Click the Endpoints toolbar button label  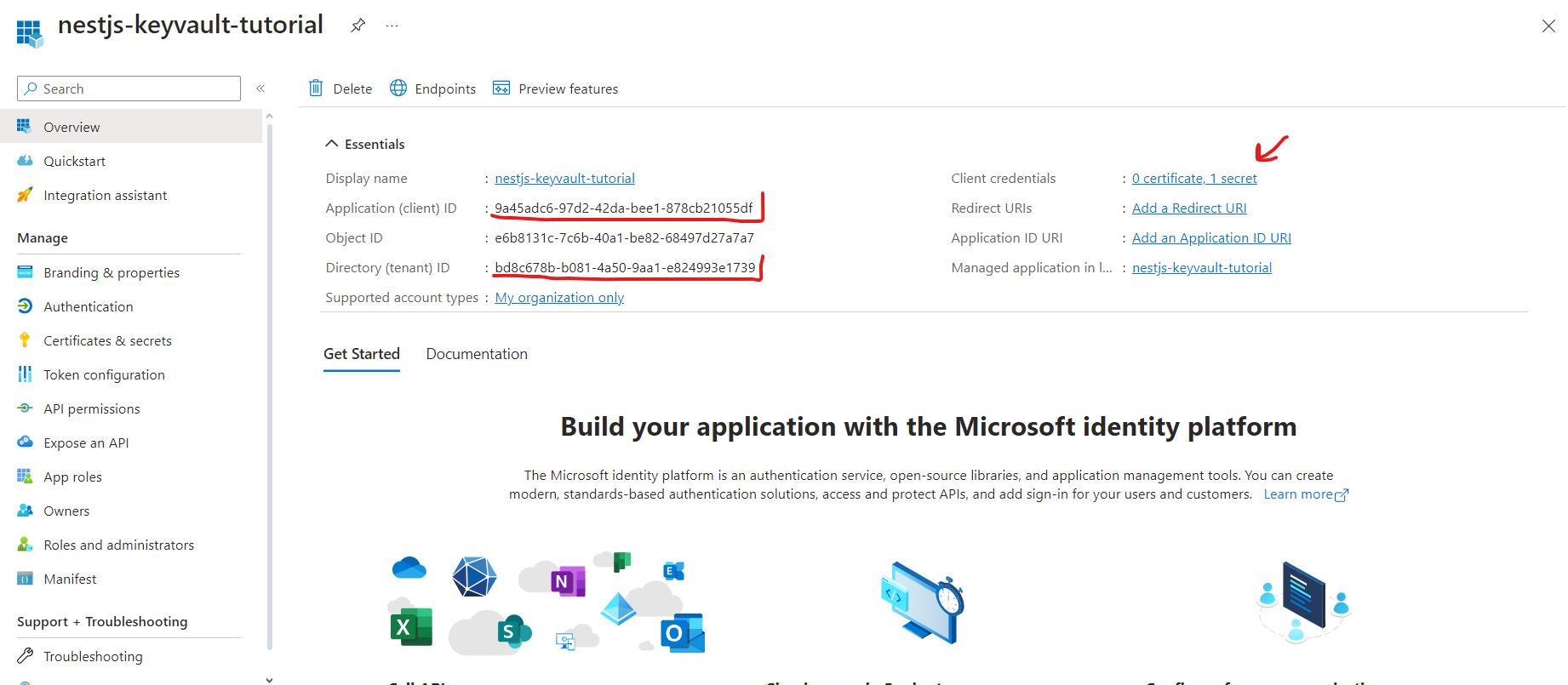[x=445, y=88]
